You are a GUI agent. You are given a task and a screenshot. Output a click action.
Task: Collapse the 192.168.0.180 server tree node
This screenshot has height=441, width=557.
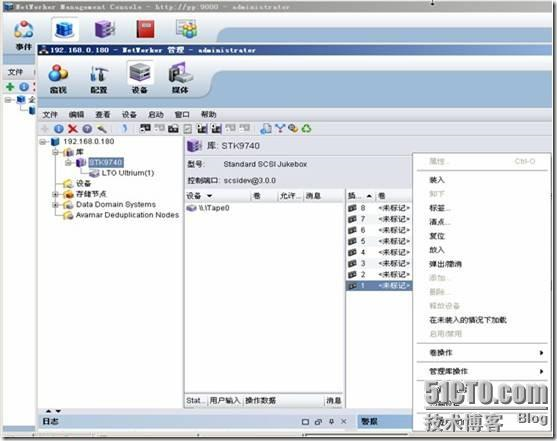(x=43, y=142)
